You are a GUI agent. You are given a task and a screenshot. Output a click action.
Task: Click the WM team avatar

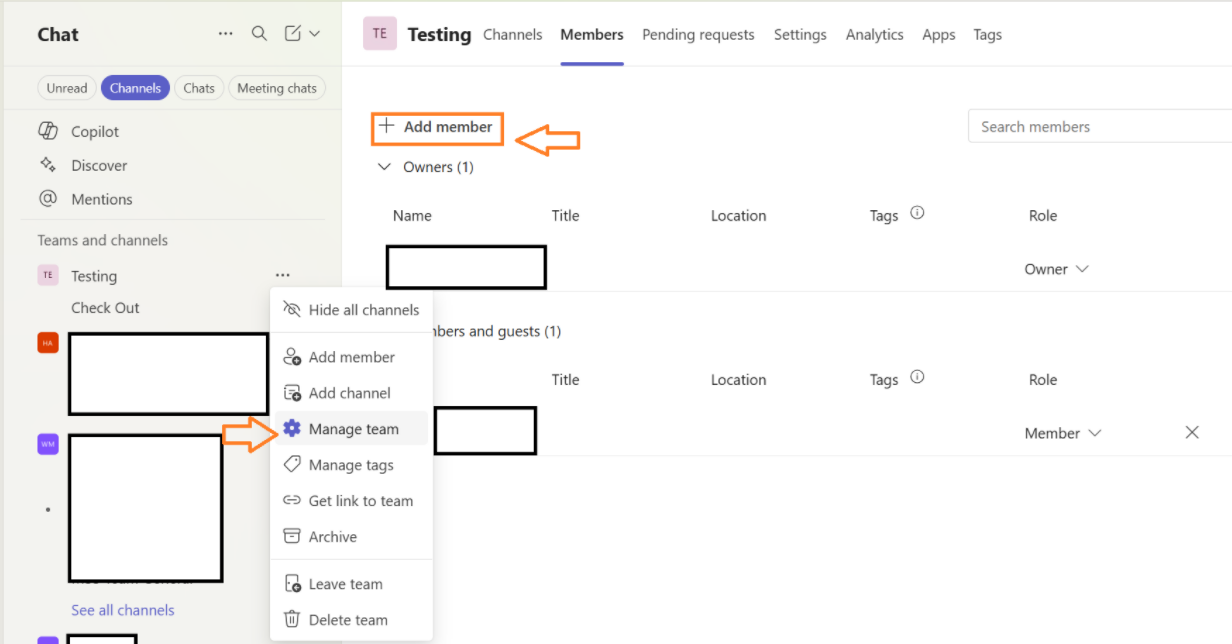click(x=48, y=444)
